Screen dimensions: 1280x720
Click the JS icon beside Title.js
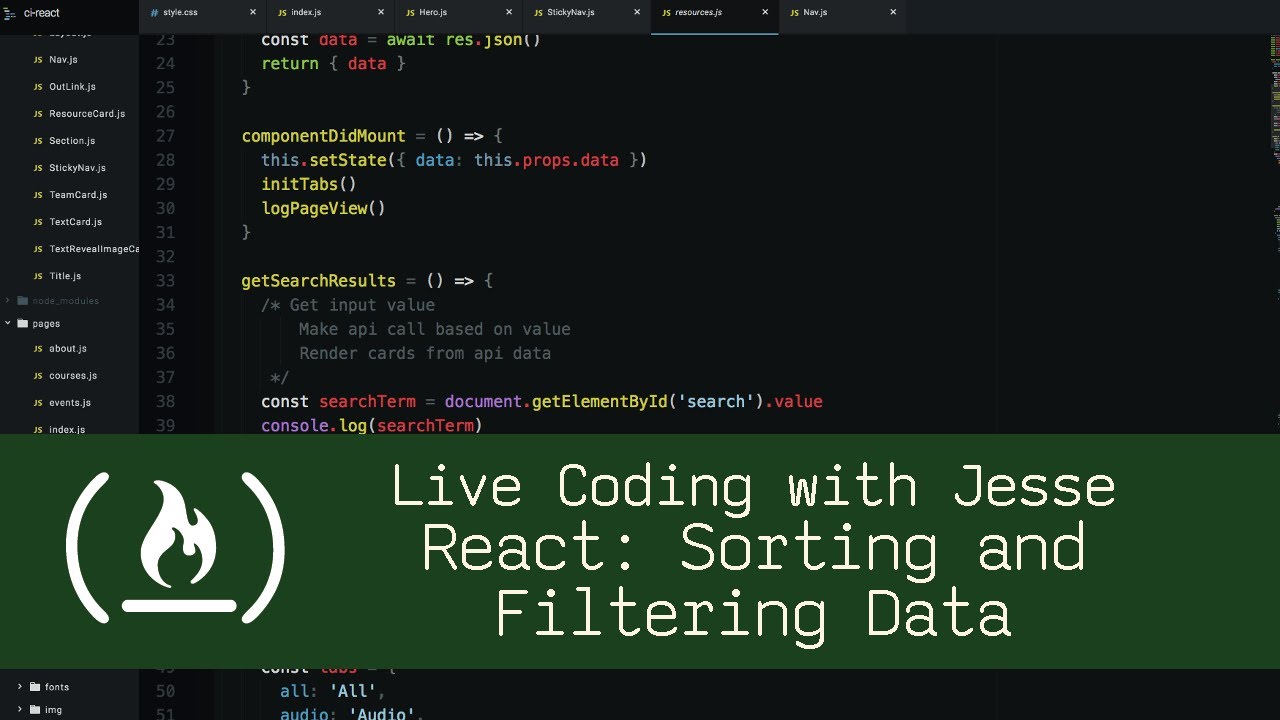(x=38, y=276)
